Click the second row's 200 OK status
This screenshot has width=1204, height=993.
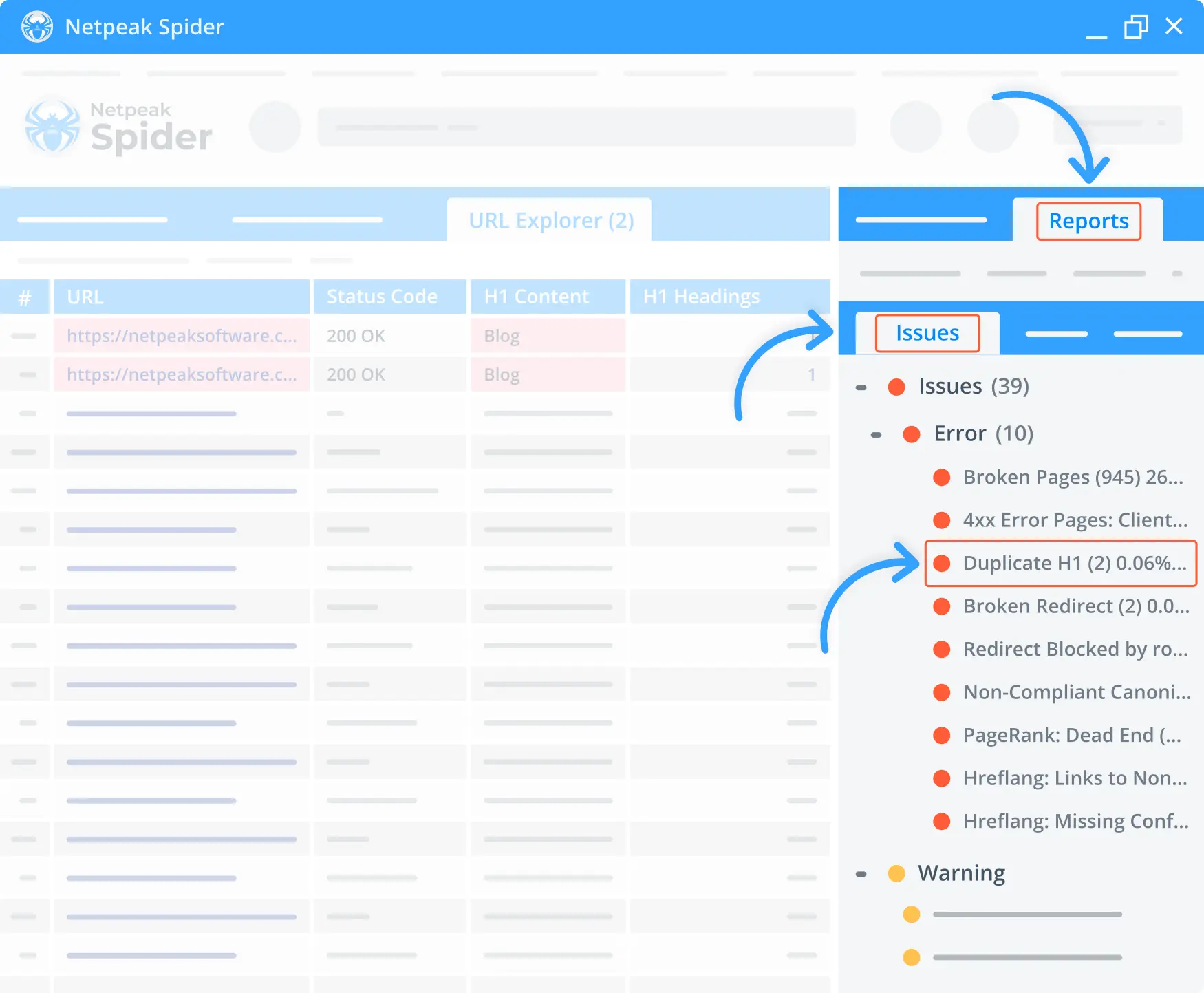pyautogui.click(x=356, y=374)
